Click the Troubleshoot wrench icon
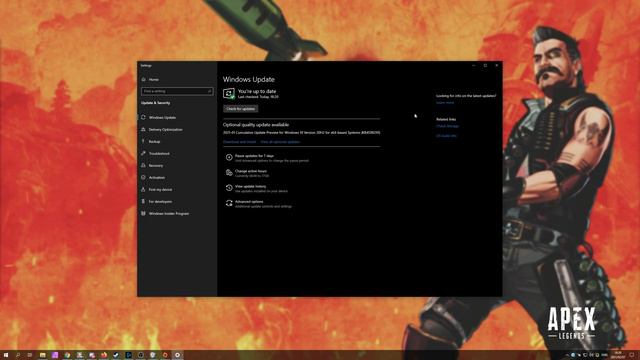 [143, 153]
